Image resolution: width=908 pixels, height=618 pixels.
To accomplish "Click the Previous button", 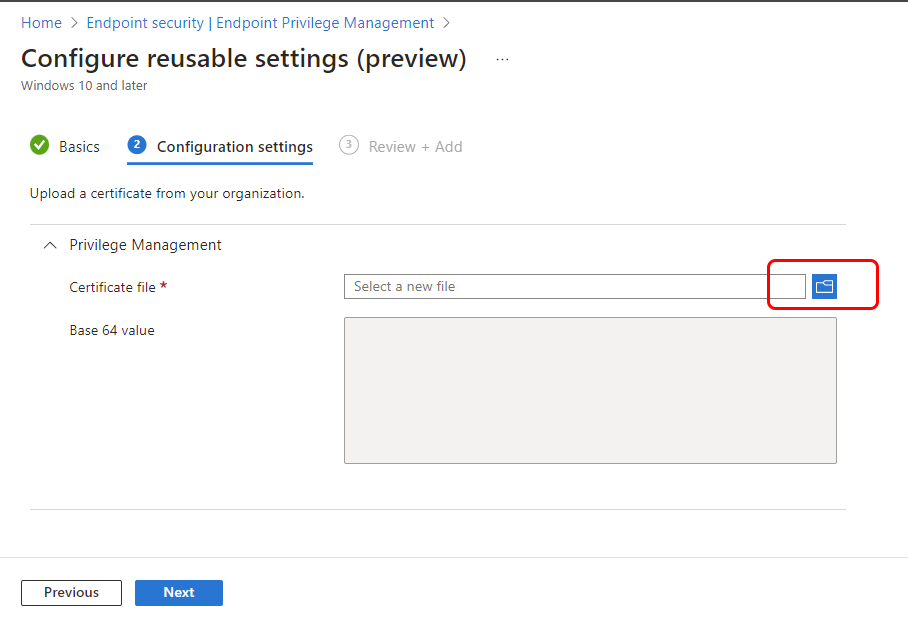I will (x=71, y=593).
